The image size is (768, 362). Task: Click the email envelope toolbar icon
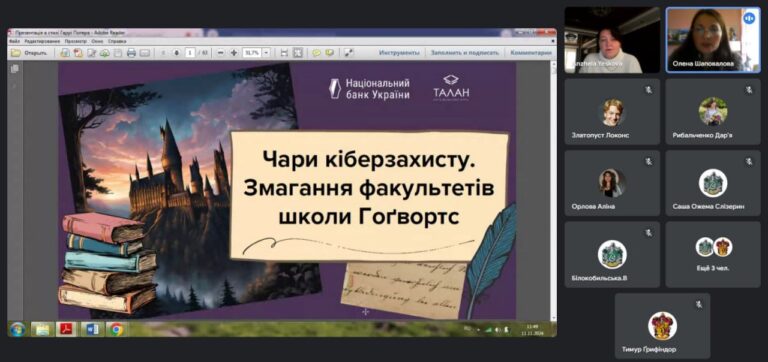click(144, 53)
